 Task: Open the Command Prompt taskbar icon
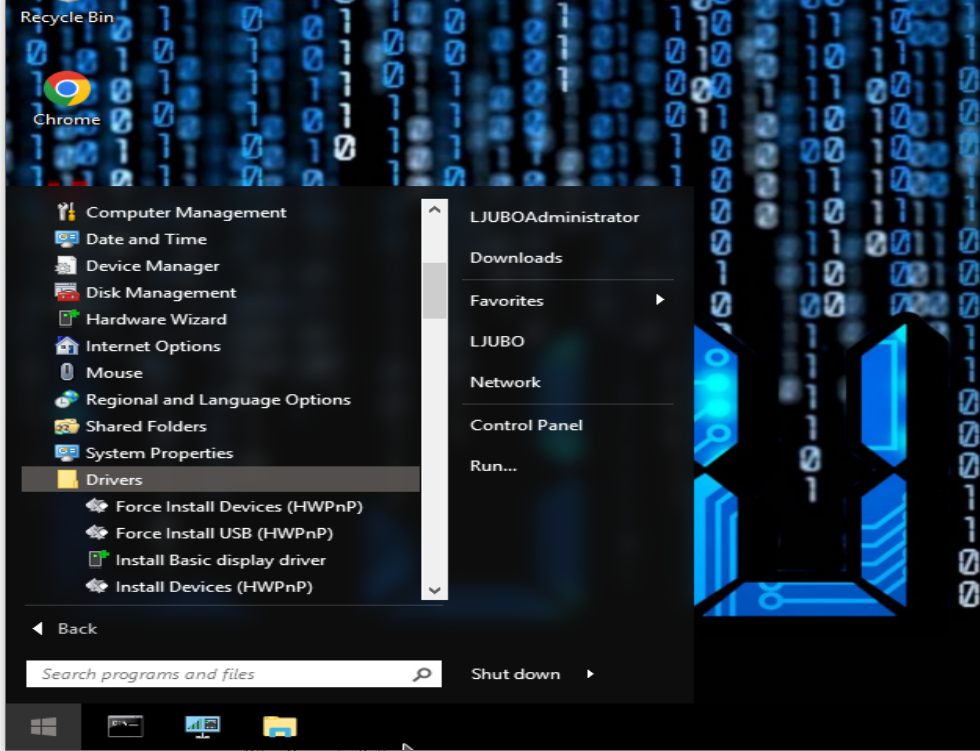tap(125, 727)
